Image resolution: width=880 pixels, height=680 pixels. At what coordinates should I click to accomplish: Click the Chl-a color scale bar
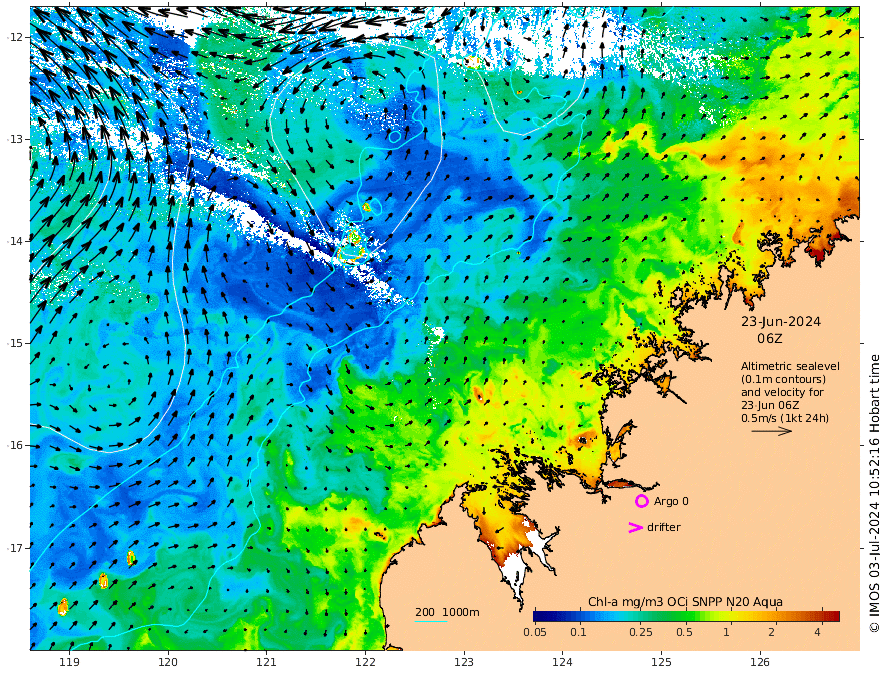pos(686,616)
